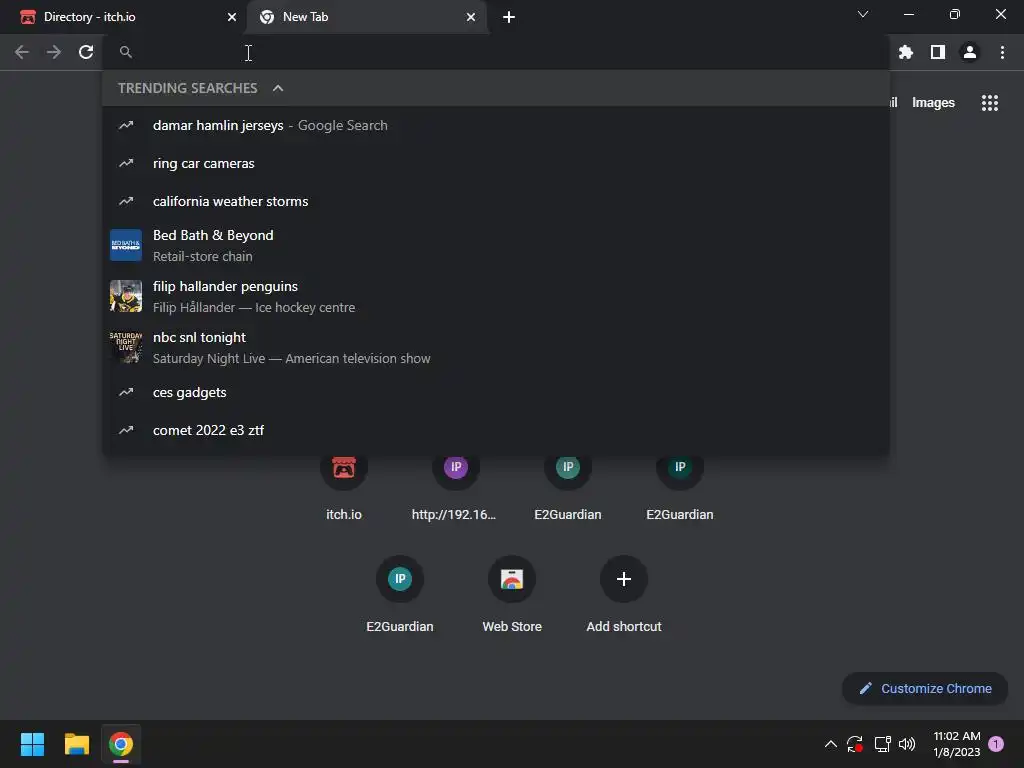Viewport: 1024px width, 768px height.
Task: Open File Explorer from taskbar
Action: point(76,744)
